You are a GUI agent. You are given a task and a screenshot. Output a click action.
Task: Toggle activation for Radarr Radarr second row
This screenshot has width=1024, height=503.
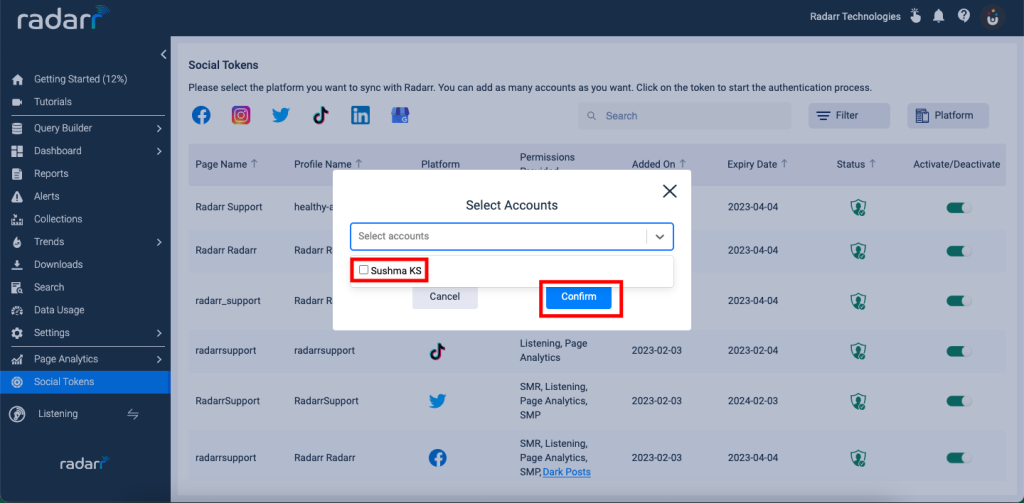click(x=959, y=250)
